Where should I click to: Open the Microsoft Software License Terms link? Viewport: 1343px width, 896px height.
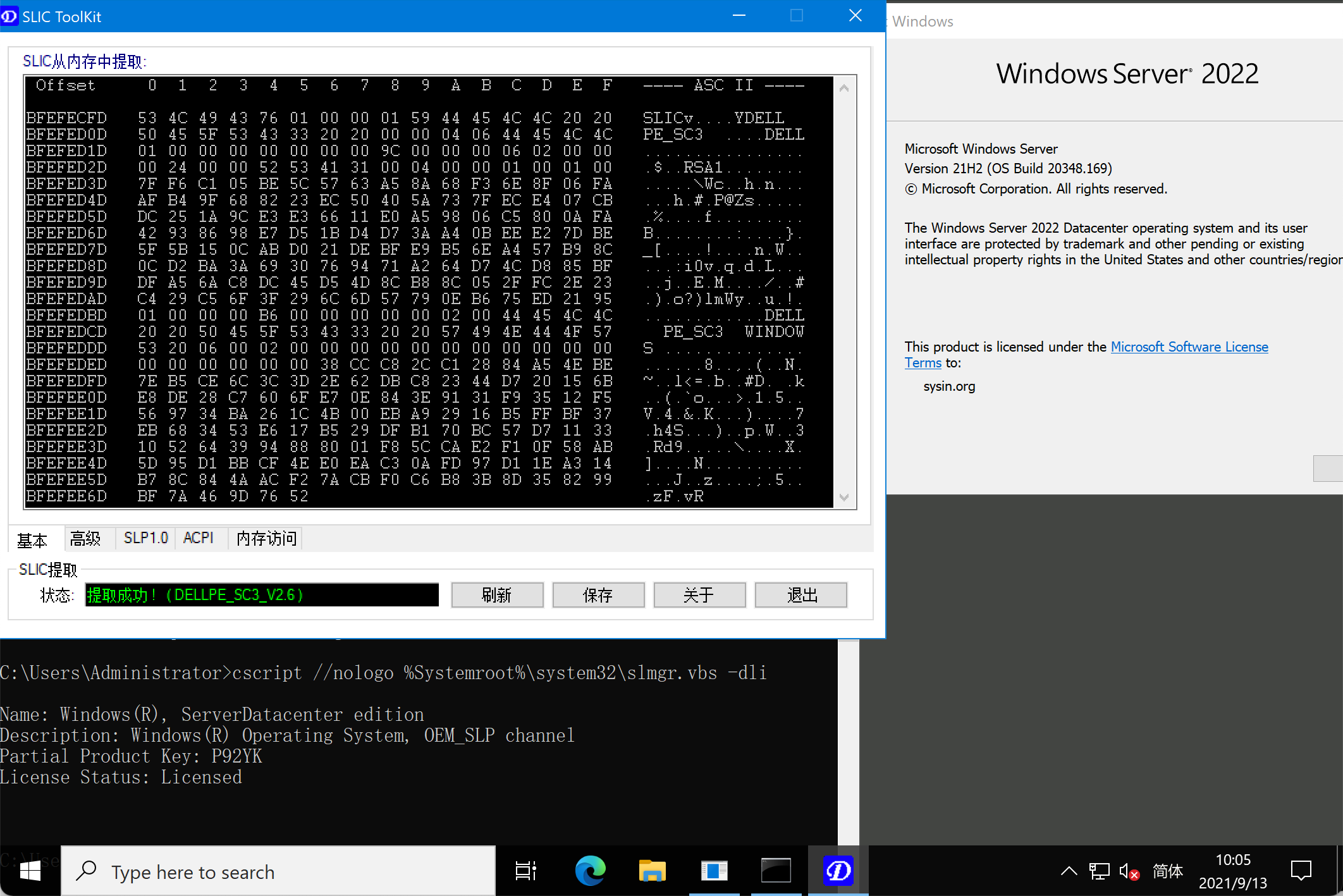[1189, 347]
